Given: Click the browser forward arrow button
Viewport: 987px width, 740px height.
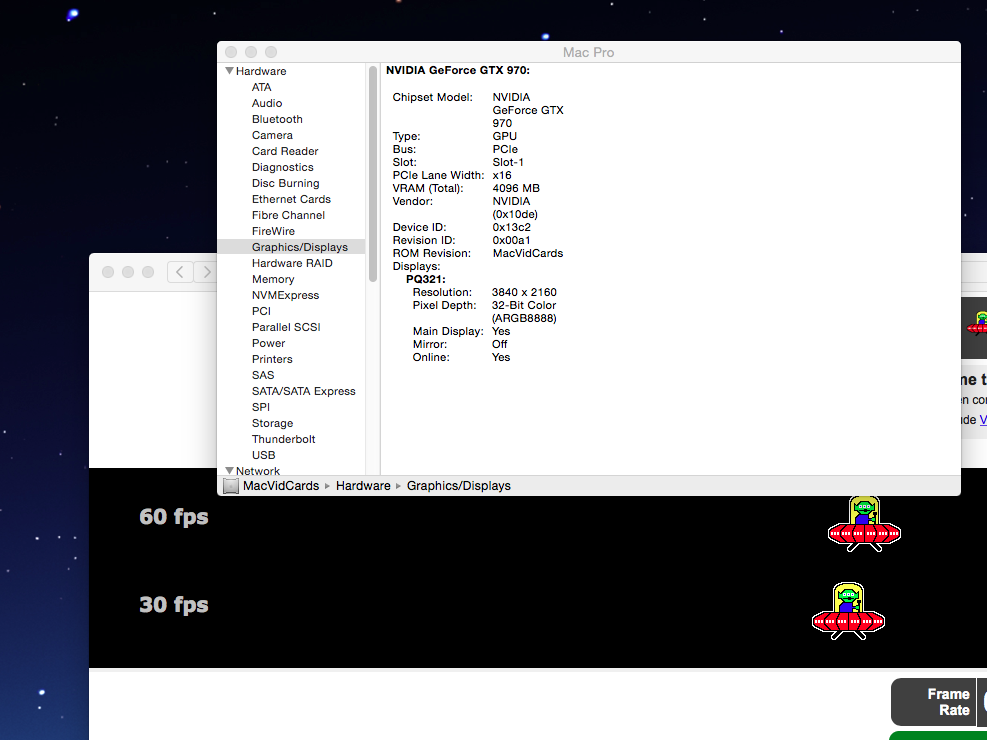Looking at the screenshot, I should pyautogui.click(x=205, y=272).
